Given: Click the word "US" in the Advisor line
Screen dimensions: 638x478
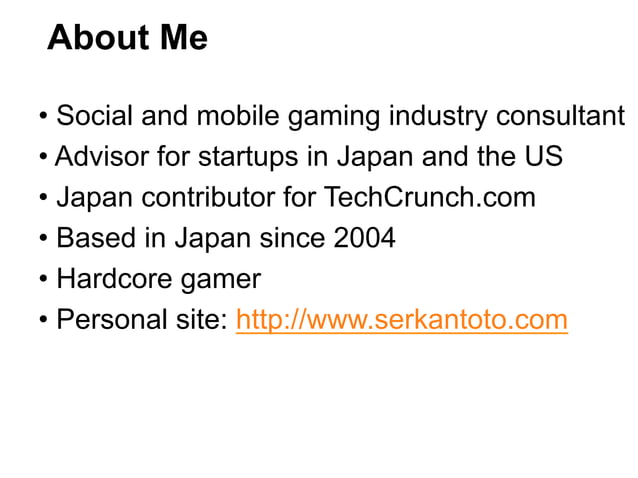Looking at the screenshot, I should [x=543, y=156].
